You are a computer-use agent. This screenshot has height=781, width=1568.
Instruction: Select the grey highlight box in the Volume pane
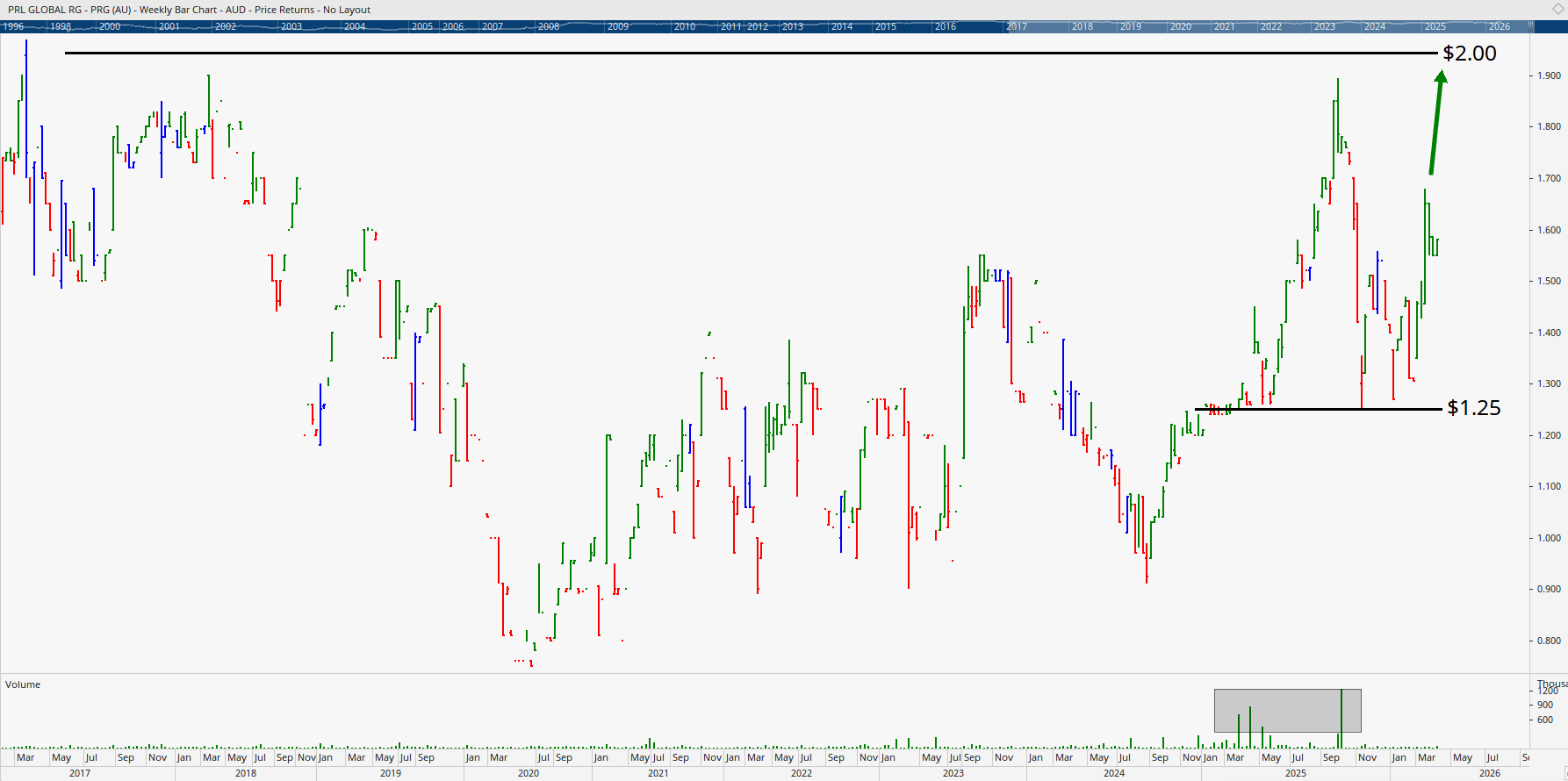tap(1288, 711)
